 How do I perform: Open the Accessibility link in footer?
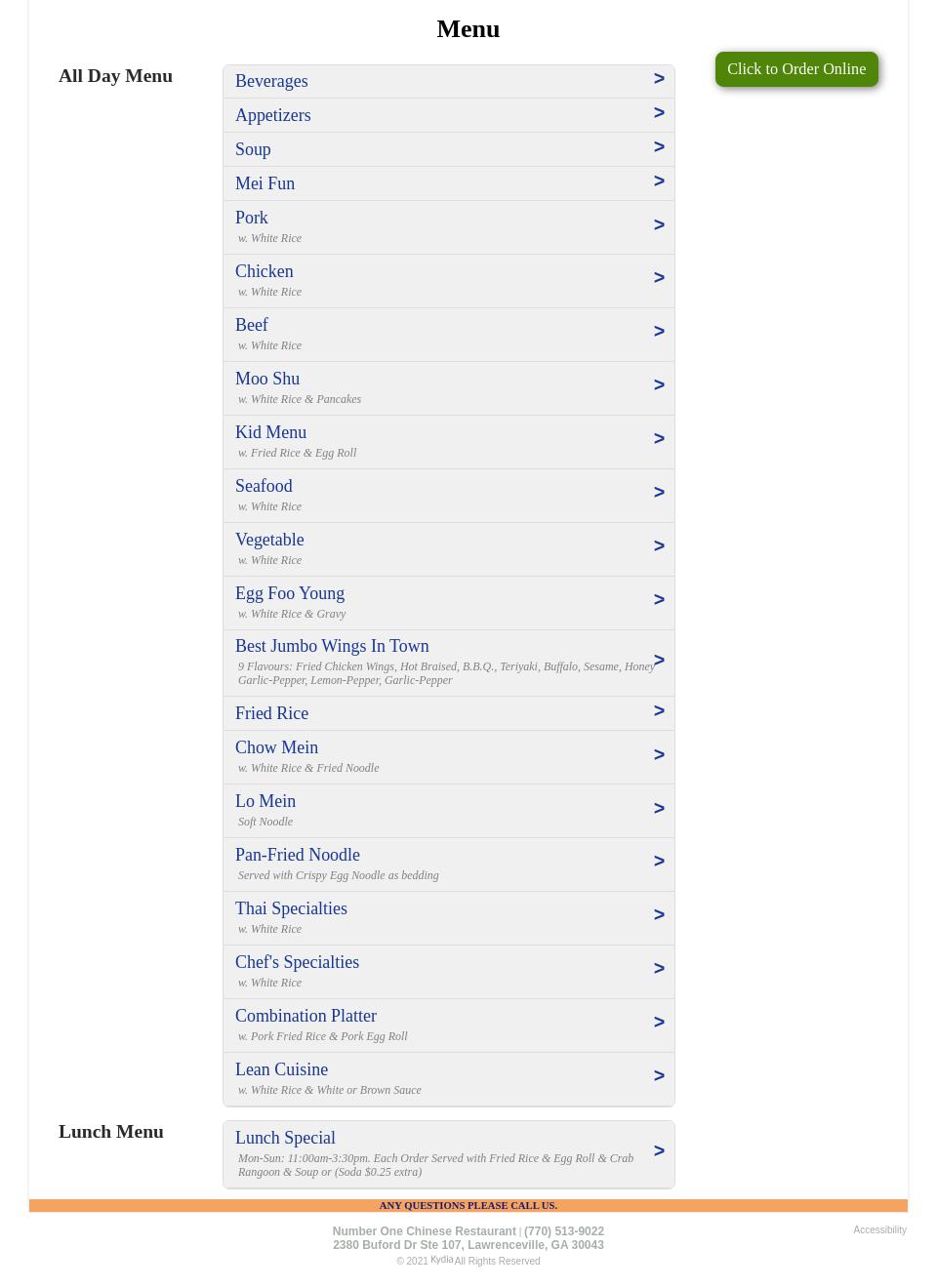point(879,1230)
